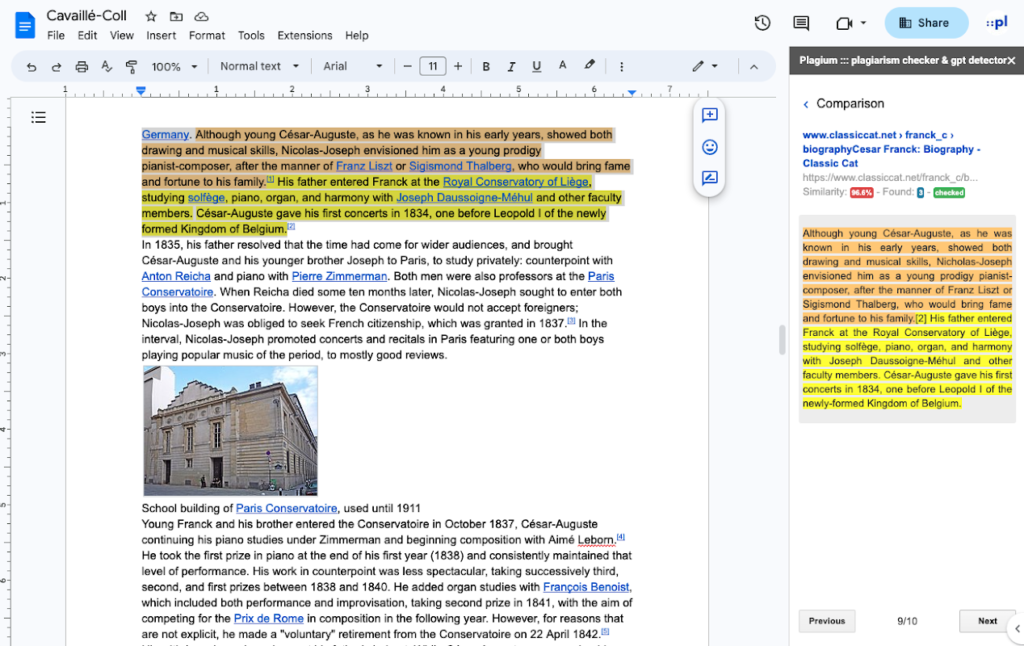Add a comment using the margin comment icon
1024x646 pixels.
click(709, 115)
